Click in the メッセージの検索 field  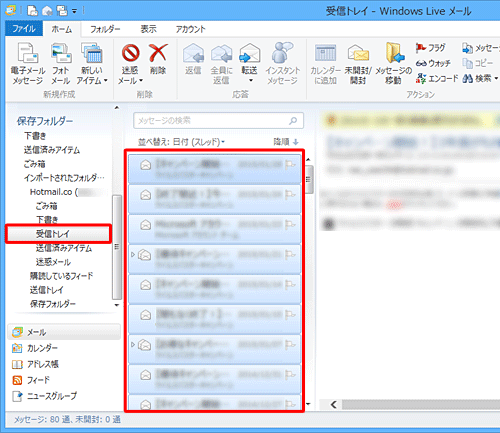click(x=218, y=120)
